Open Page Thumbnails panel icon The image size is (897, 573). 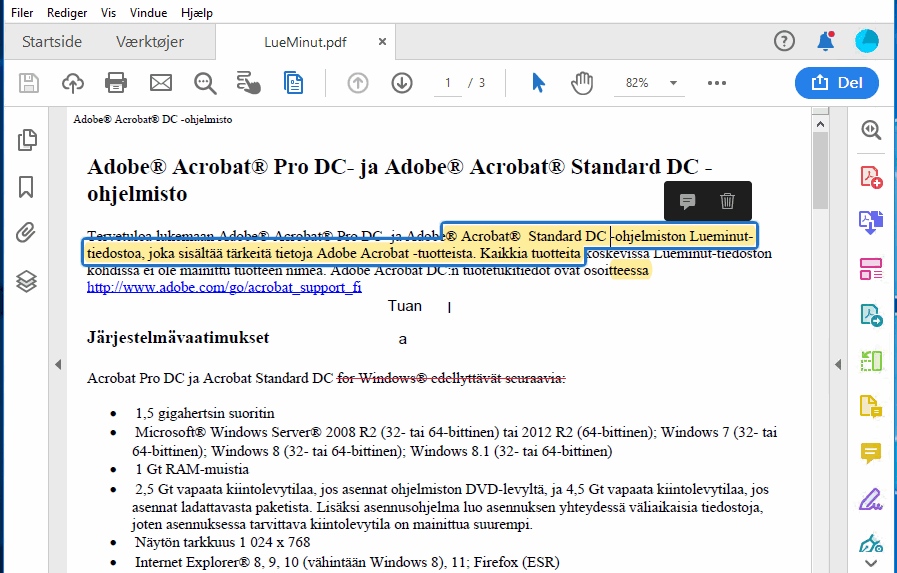[27, 140]
